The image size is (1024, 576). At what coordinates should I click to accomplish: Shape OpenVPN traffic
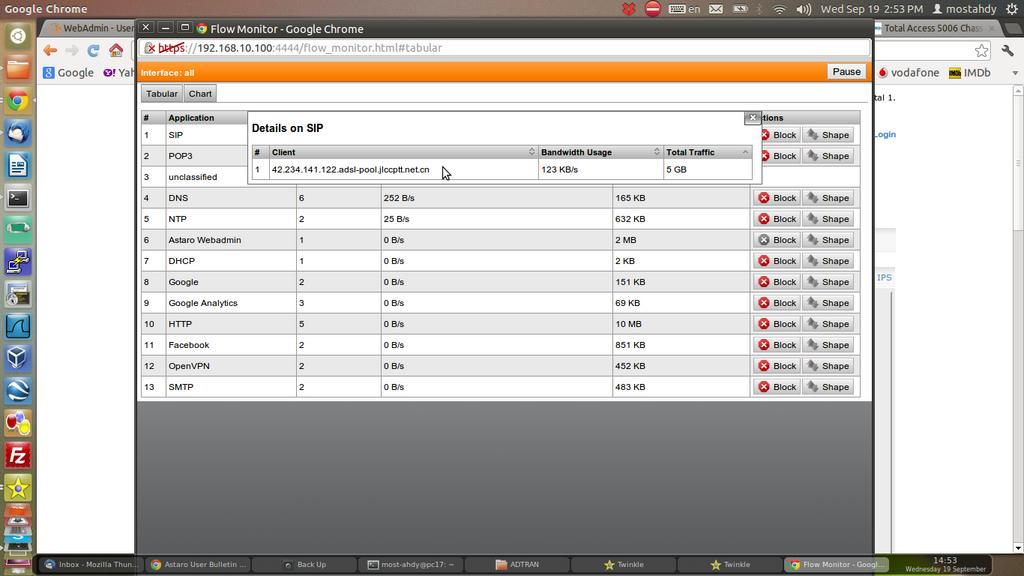click(x=827, y=366)
